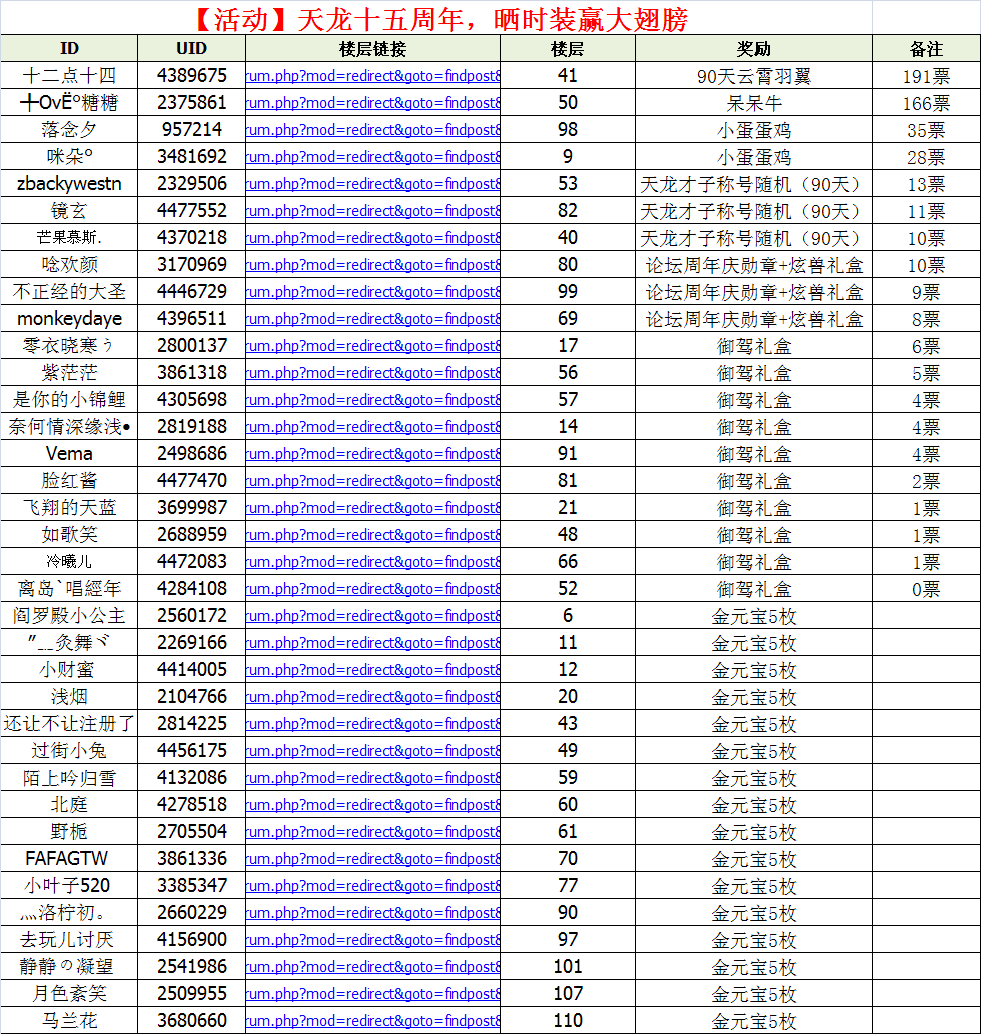The width and height of the screenshot is (981, 1034).
Task: Open the floor link for zbackywestn
Action: (x=373, y=184)
